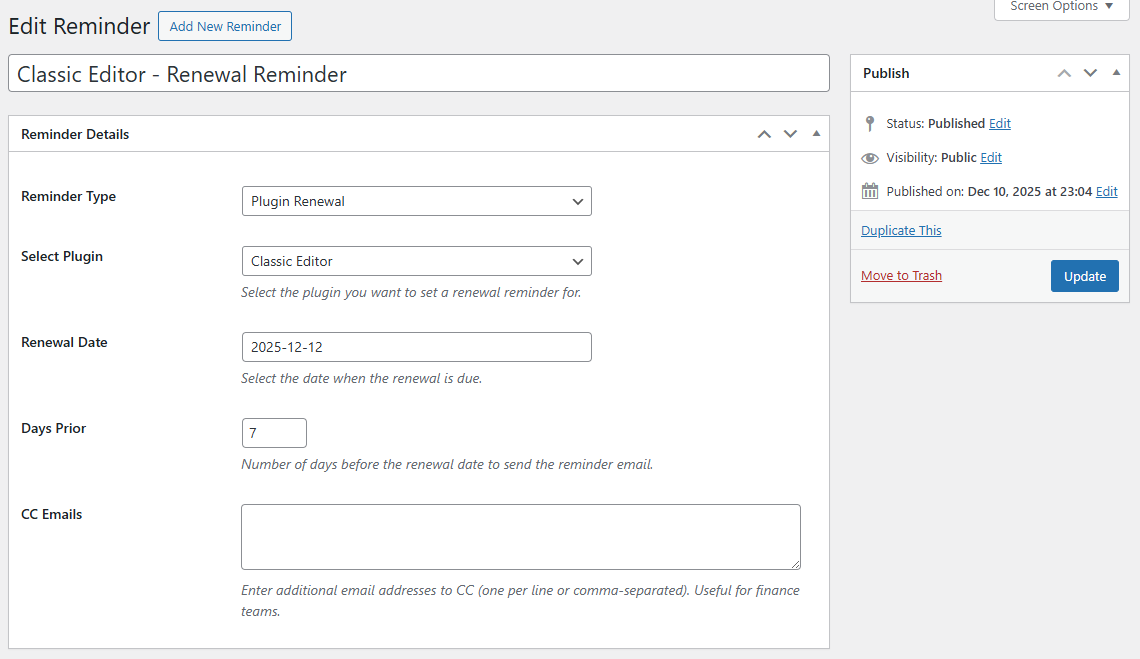
Task: Move reminder to Trash
Action: pos(902,276)
